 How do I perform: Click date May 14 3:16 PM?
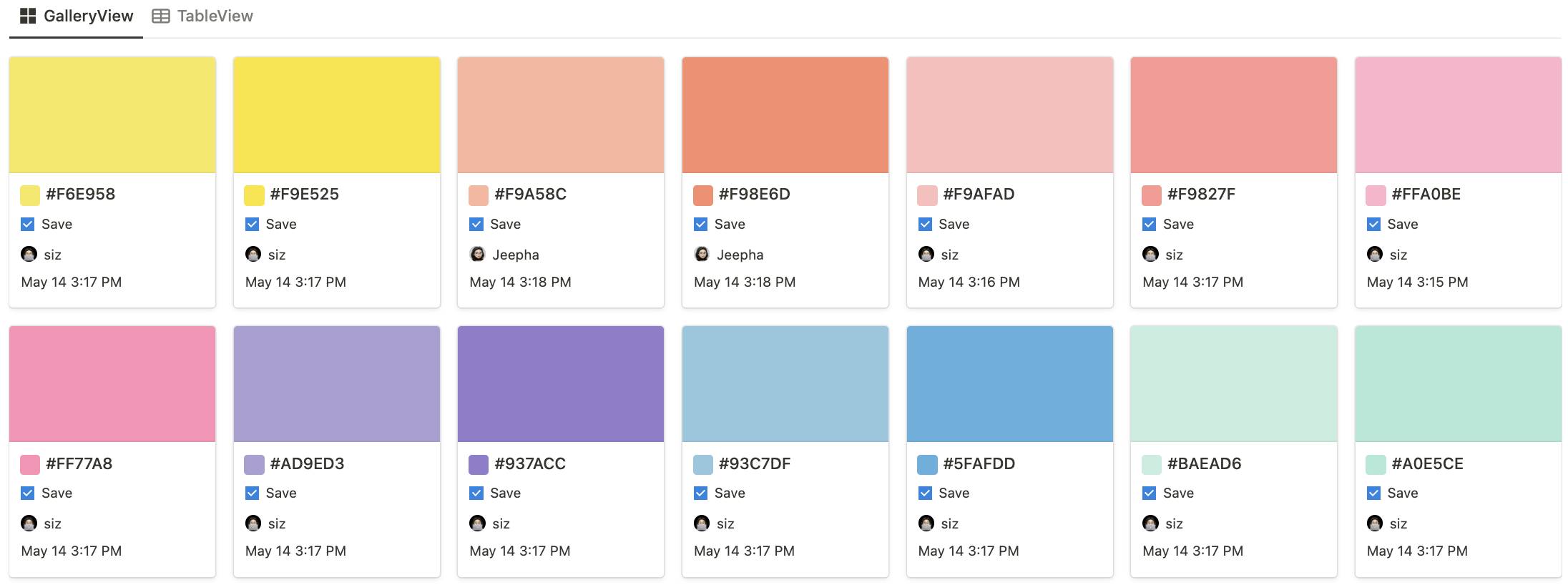point(969,282)
